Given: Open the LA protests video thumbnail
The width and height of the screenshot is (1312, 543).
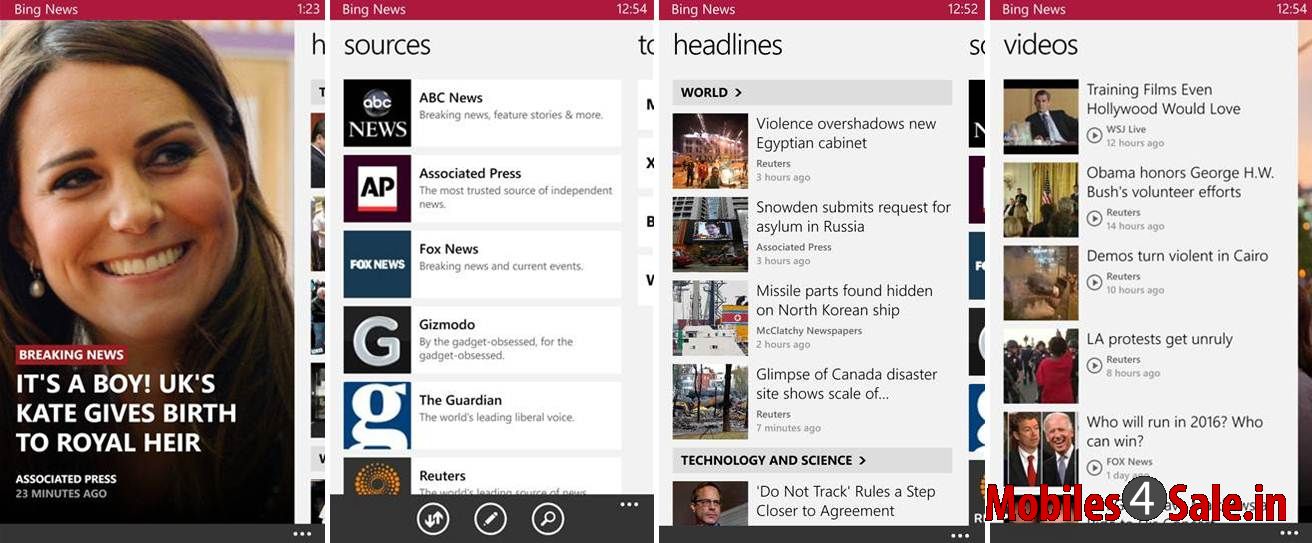Looking at the screenshot, I should tap(1041, 367).
